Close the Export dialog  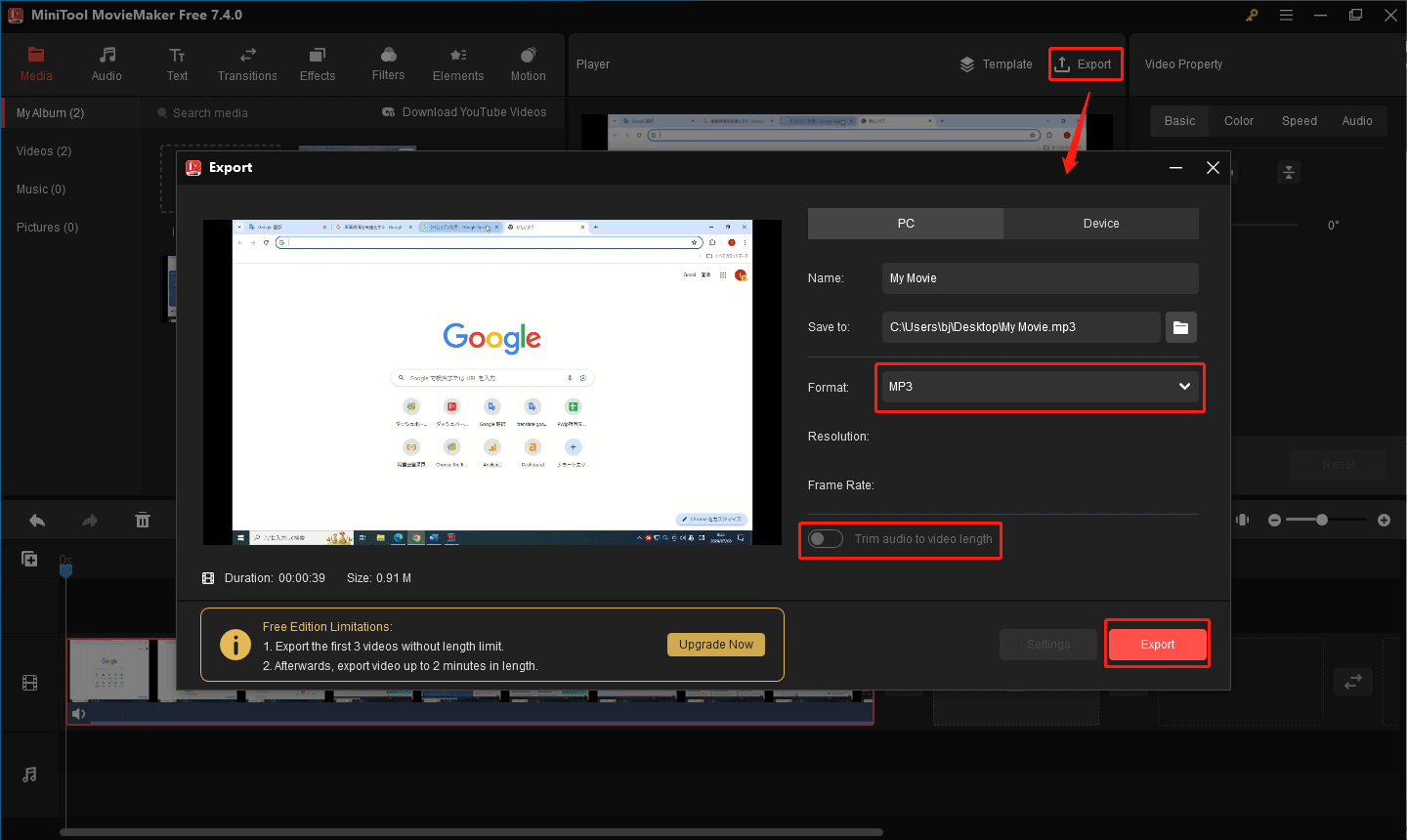click(1213, 168)
